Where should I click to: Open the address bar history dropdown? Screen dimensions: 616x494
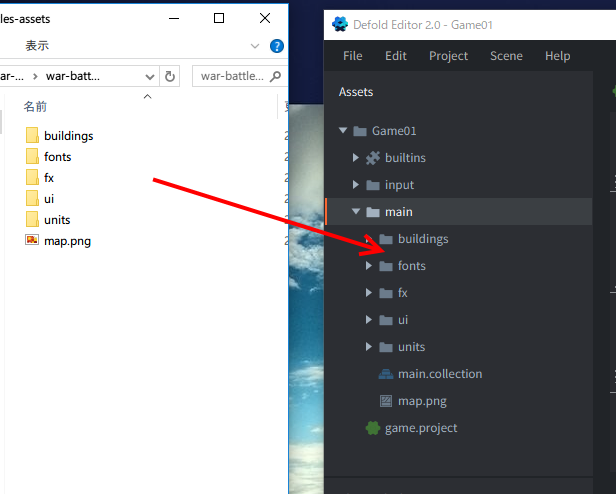(149, 76)
